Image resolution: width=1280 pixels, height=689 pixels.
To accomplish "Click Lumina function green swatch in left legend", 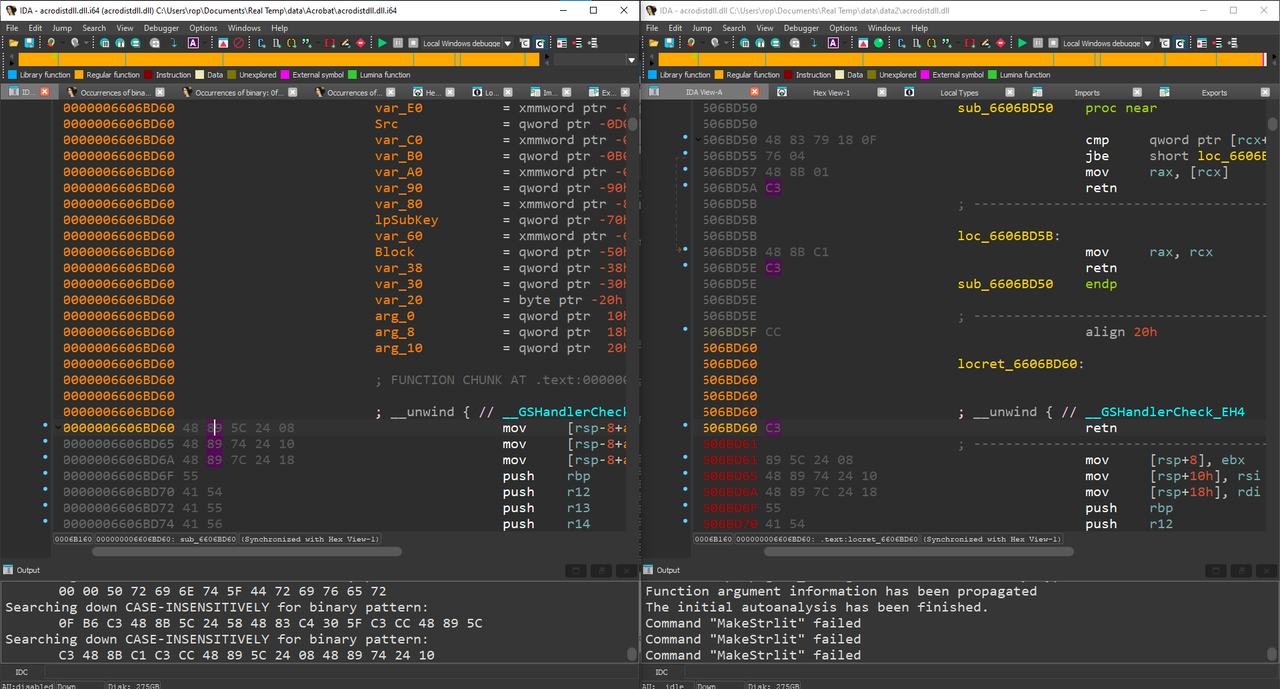I will (352, 75).
